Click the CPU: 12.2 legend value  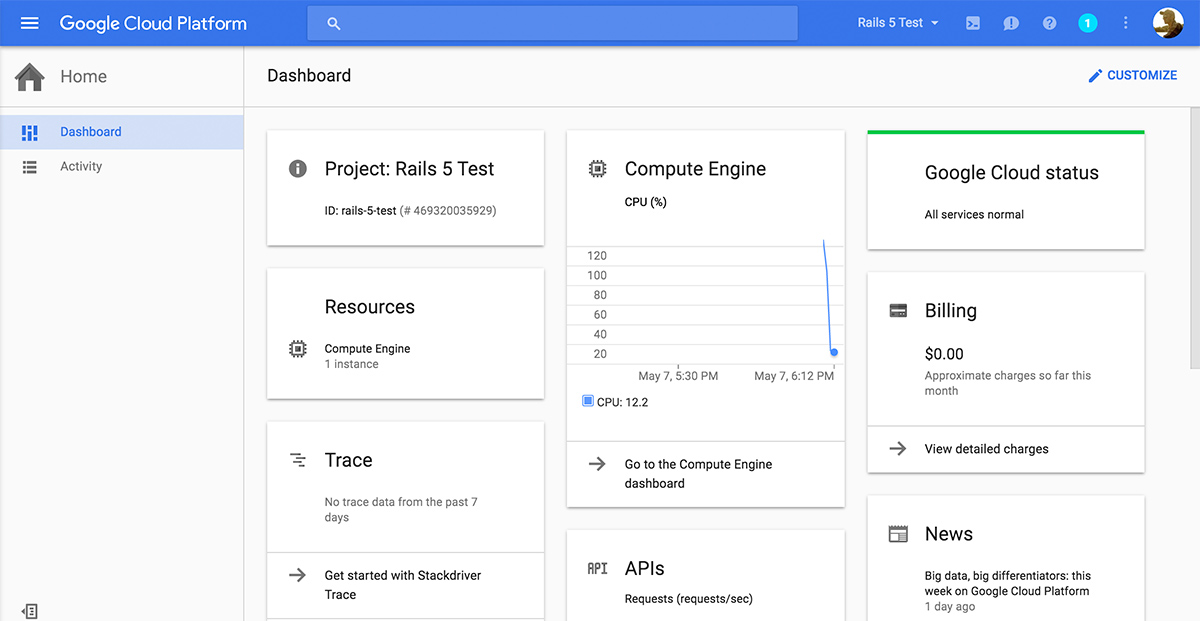click(x=622, y=402)
